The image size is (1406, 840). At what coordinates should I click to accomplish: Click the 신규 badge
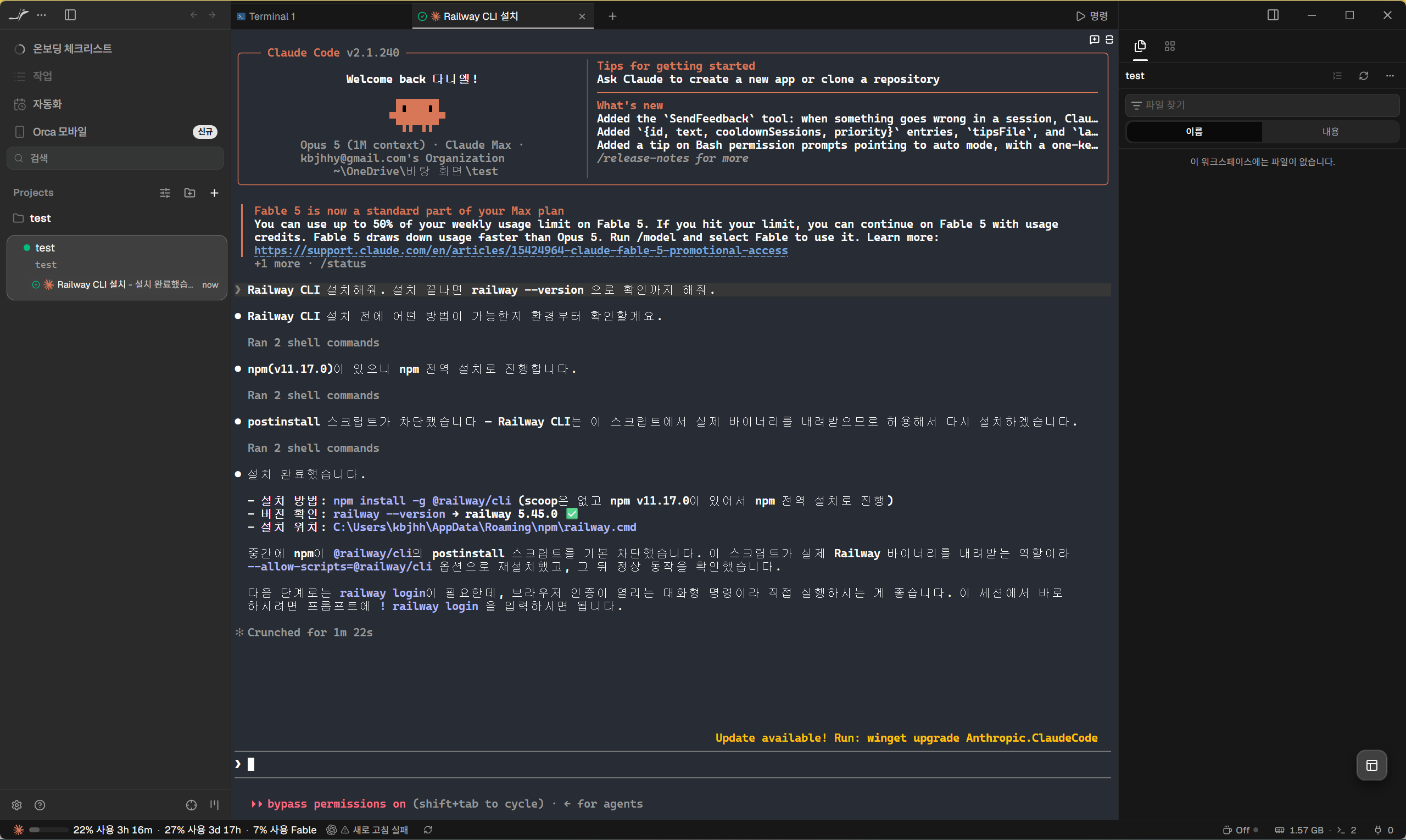205,132
